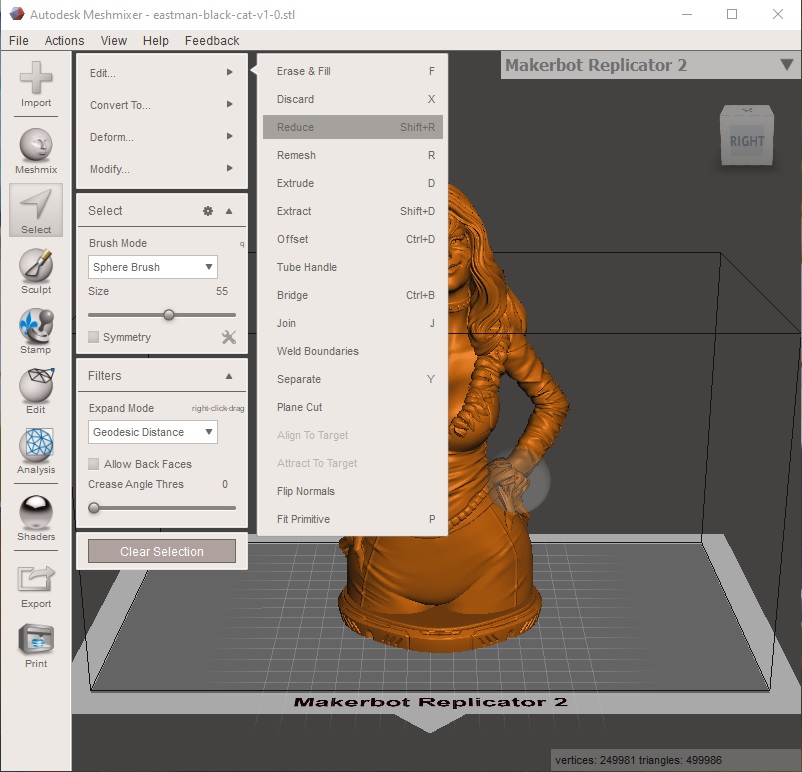Choose Separate from the submenu
802x772 pixels.
pyautogui.click(x=352, y=379)
